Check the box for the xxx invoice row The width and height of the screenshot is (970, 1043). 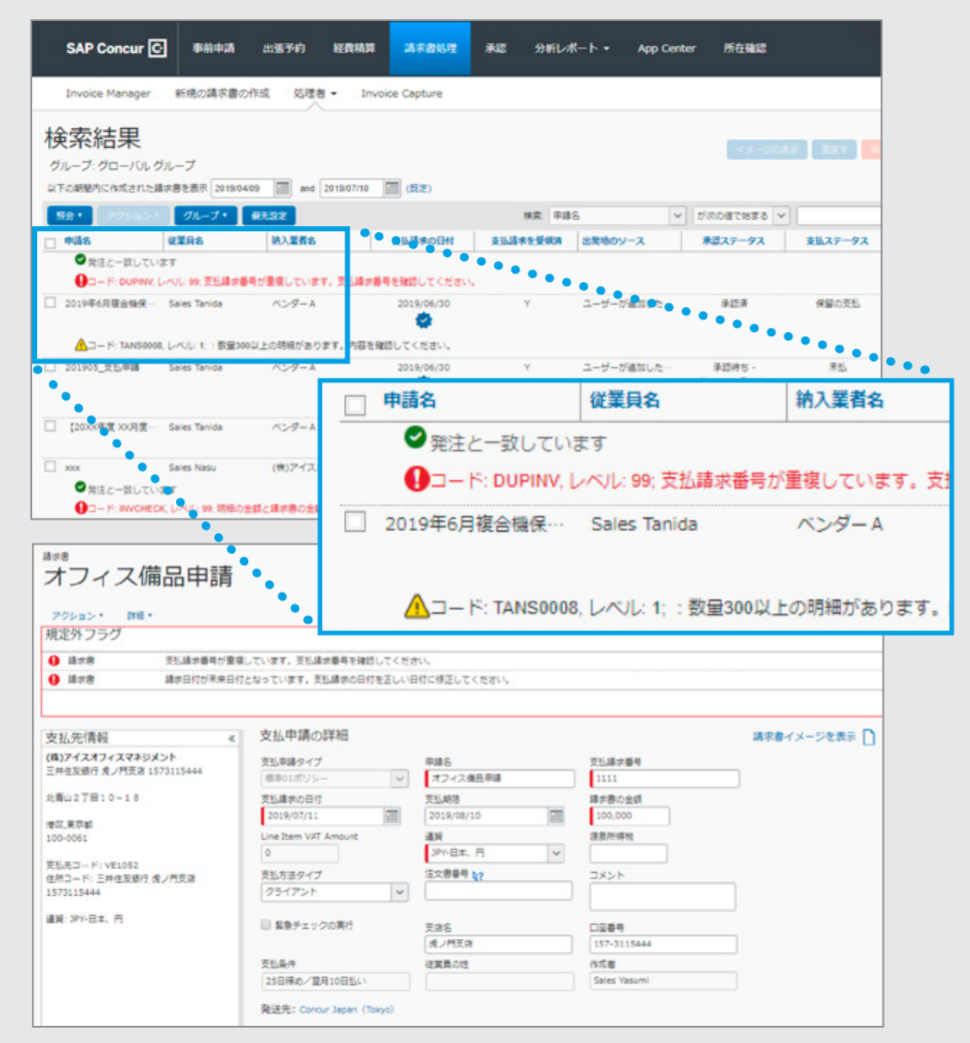click(50, 467)
